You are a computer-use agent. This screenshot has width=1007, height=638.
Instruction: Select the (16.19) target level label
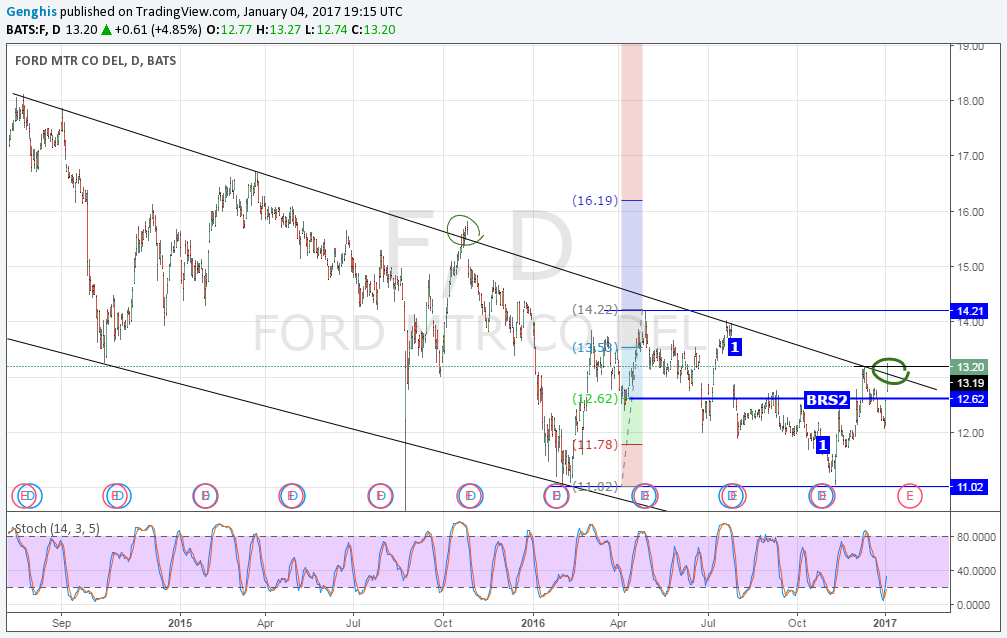coord(595,200)
